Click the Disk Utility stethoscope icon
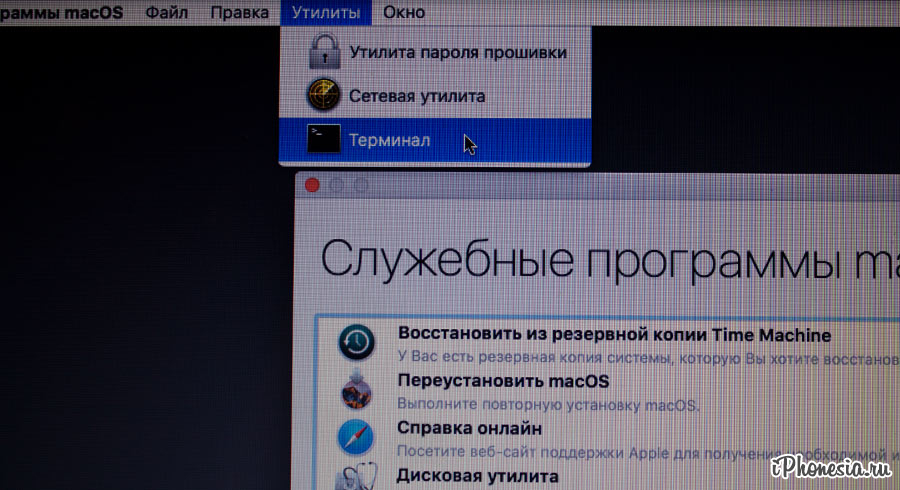Screen dimensions: 900x490 pos(356,477)
